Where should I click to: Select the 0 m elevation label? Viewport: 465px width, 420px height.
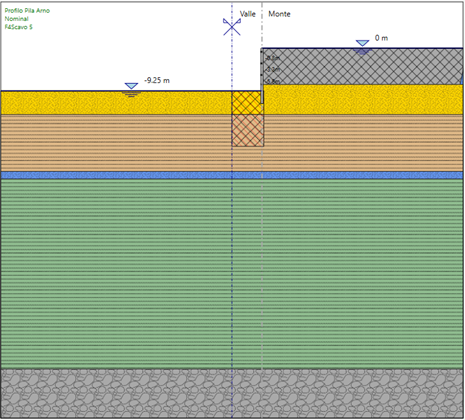tap(381, 38)
